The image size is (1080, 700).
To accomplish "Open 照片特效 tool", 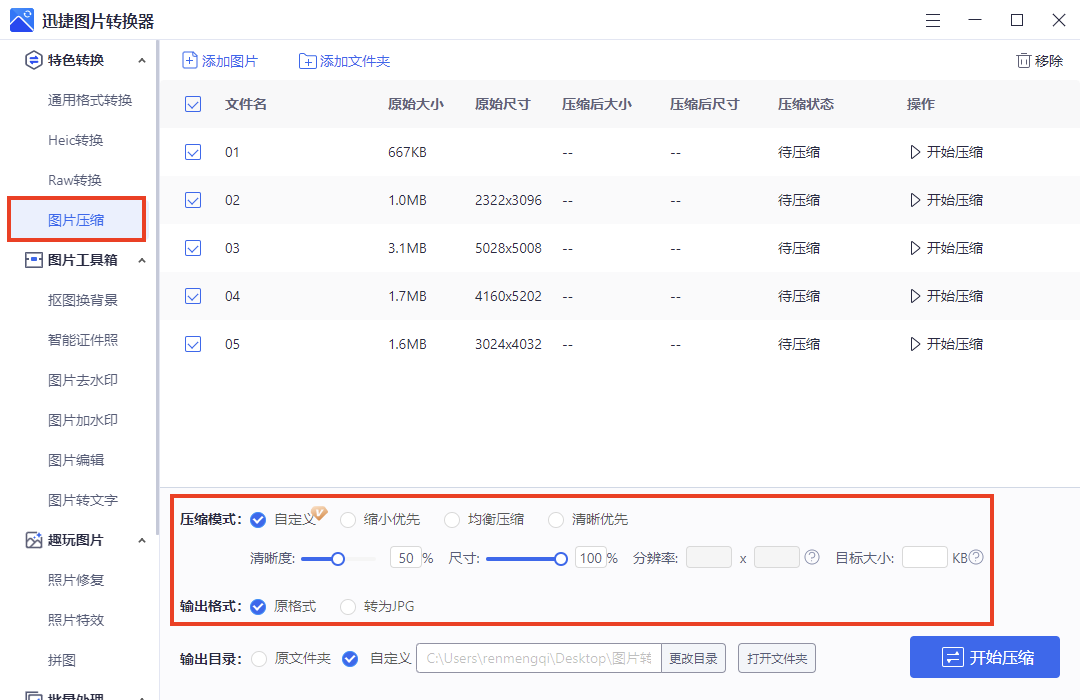I will [x=76, y=620].
